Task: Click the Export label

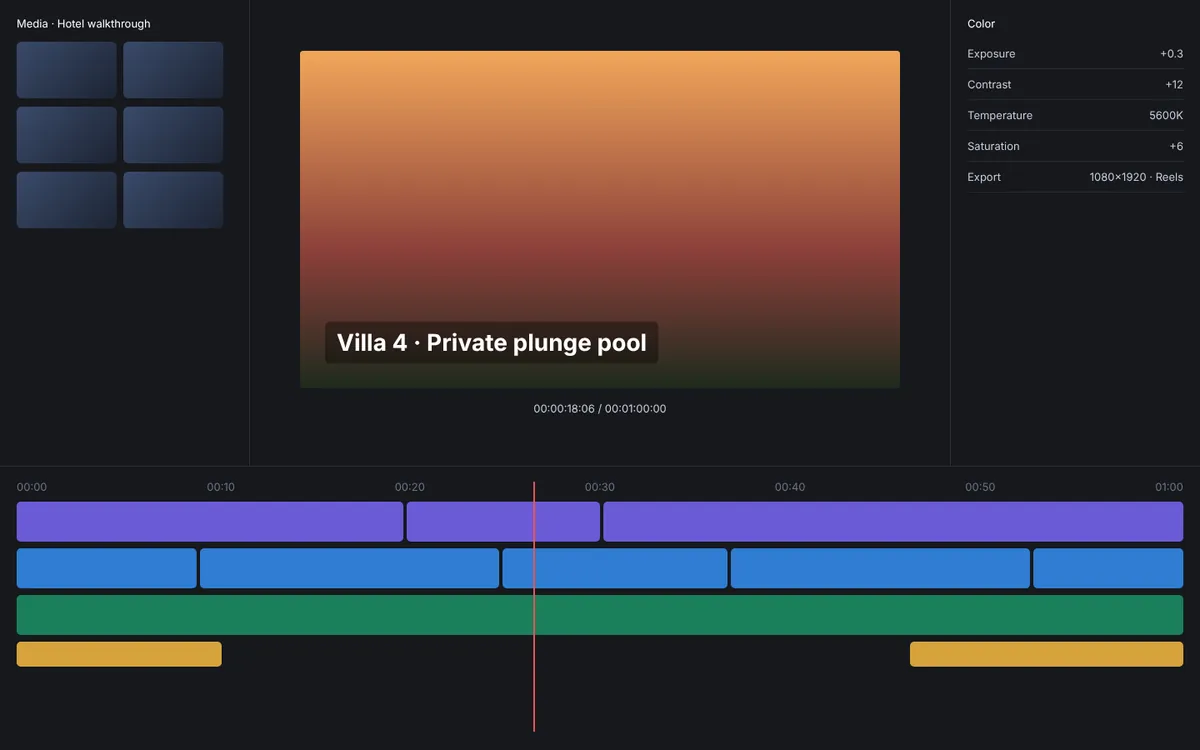Action: click(x=984, y=177)
